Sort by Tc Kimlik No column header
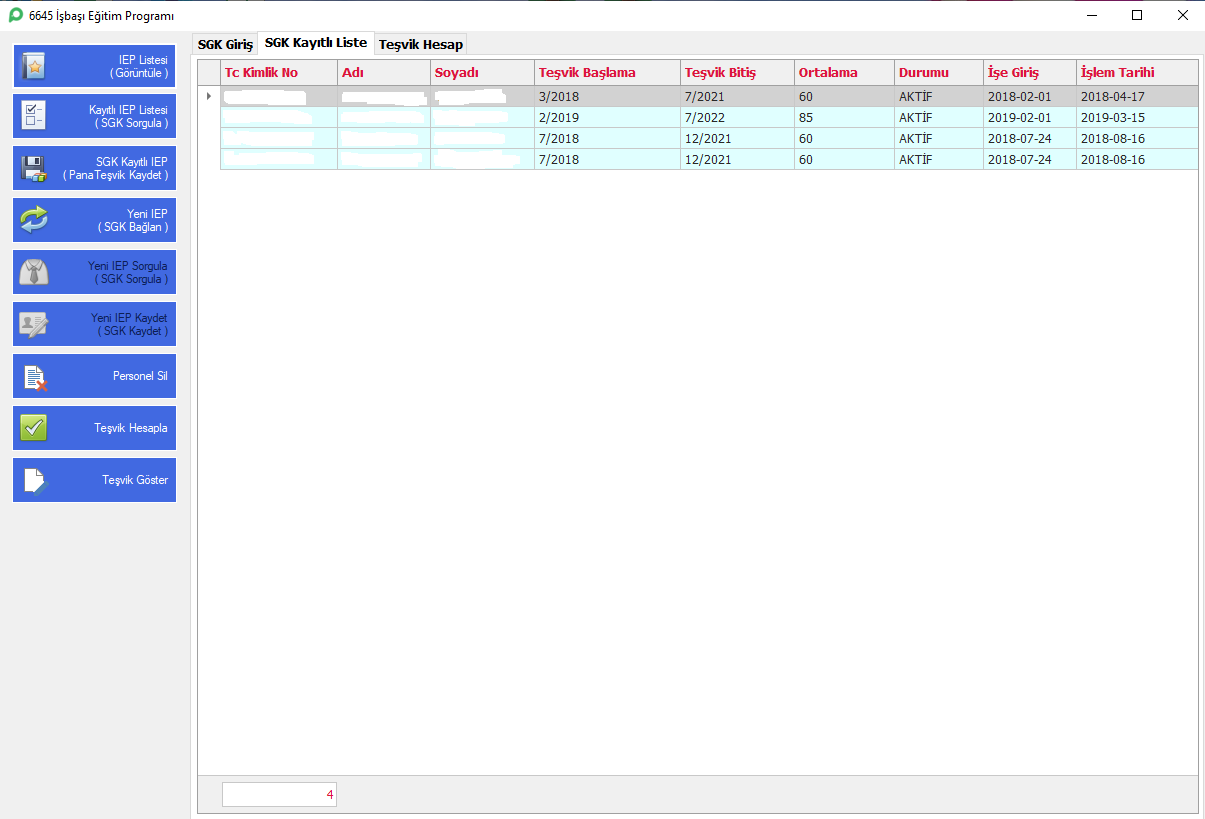The image size is (1205, 819). 279,73
